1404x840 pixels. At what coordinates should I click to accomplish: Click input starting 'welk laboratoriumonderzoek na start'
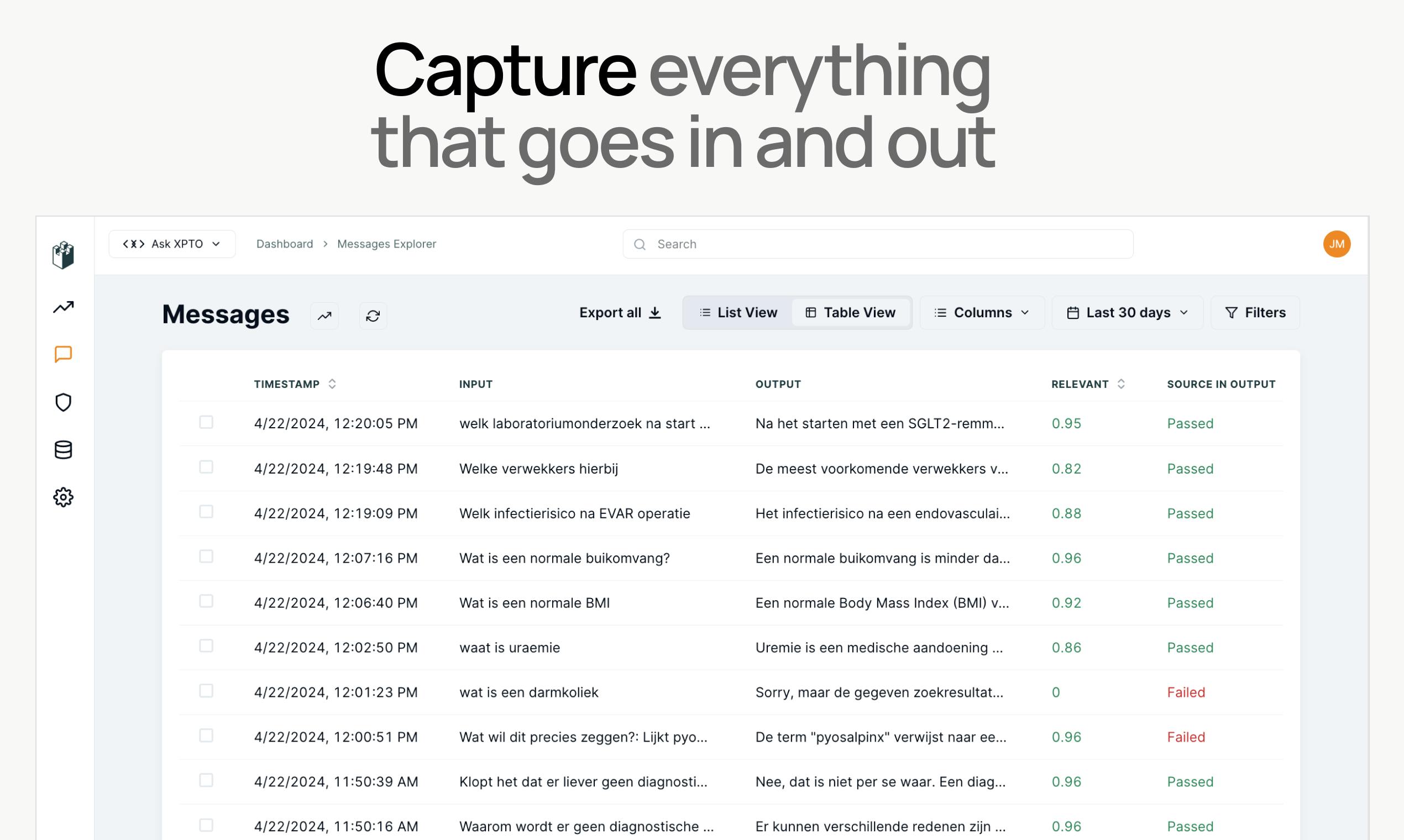pyautogui.click(x=585, y=423)
